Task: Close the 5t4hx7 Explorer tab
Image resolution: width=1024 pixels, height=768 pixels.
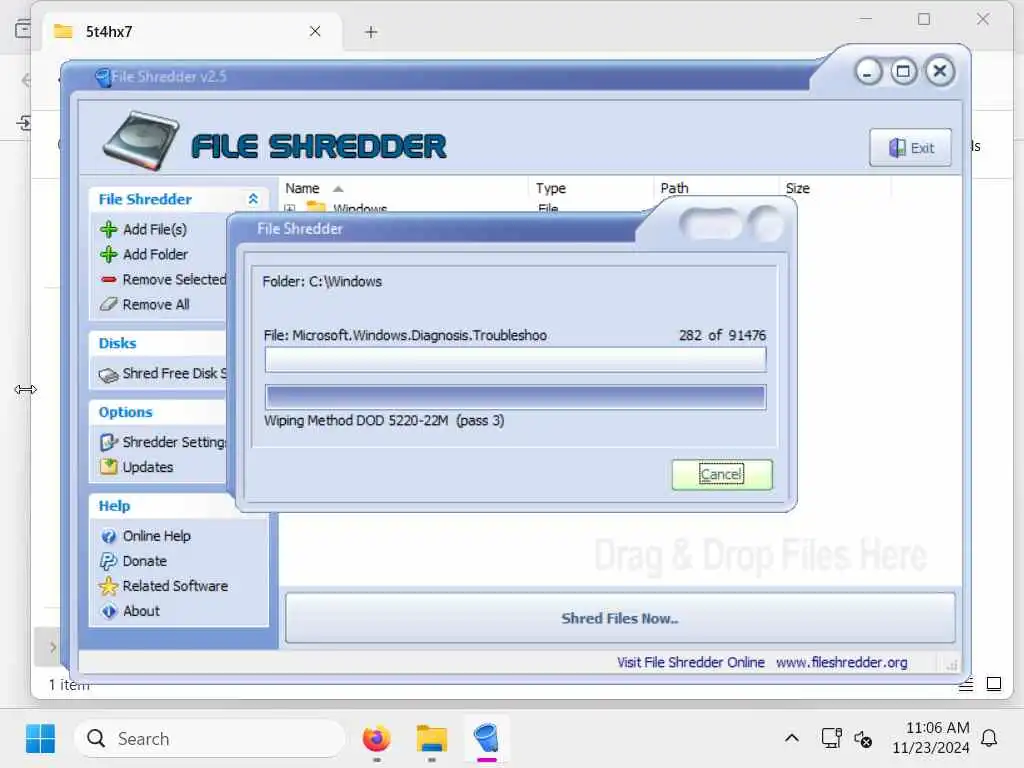Action: pyautogui.click(x=315, y=31)
